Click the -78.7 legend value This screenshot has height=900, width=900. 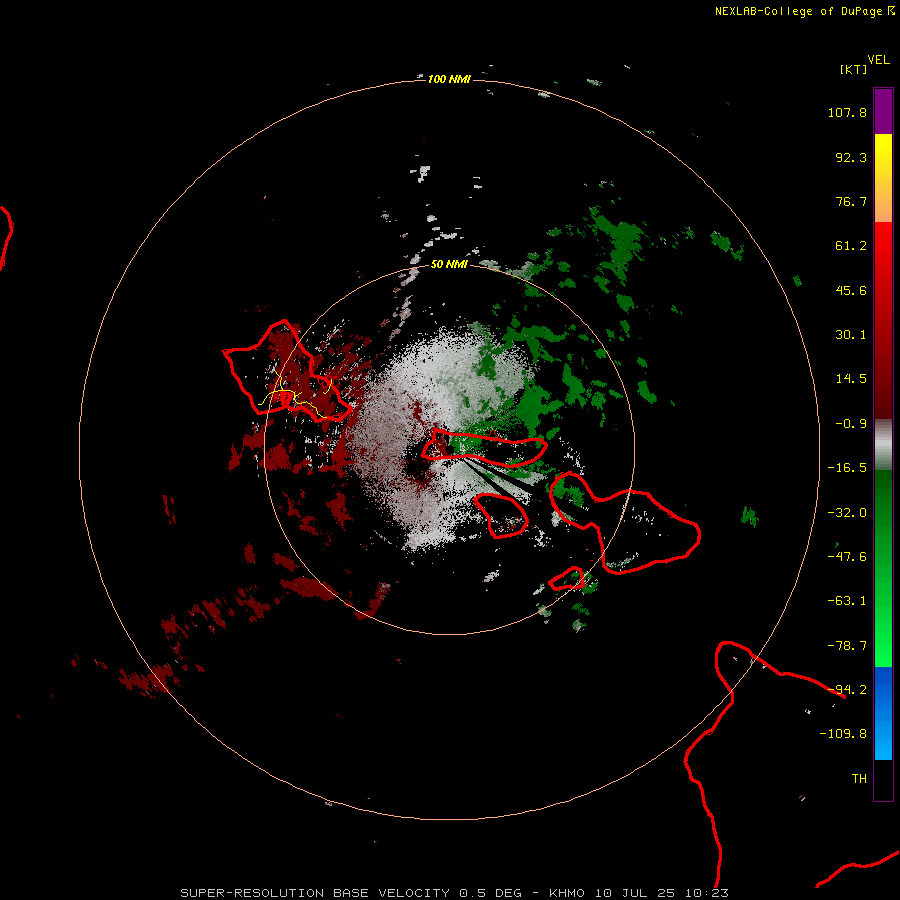tap(847, 646)
